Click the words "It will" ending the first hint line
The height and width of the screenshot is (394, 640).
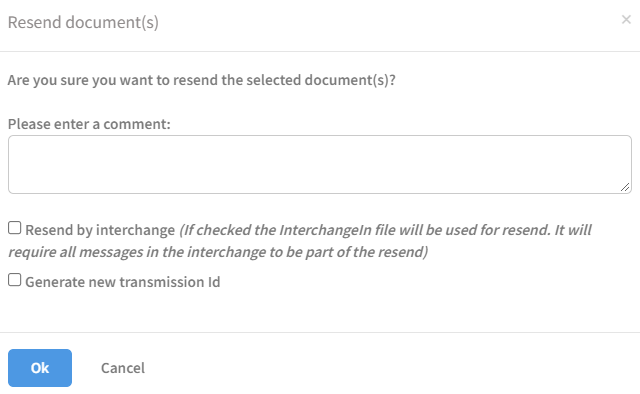tap(573, 230)
